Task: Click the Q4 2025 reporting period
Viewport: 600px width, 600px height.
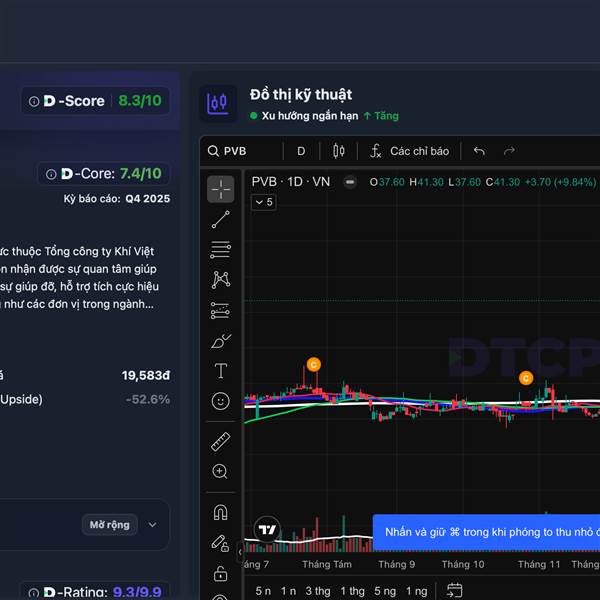Action: tap(148, 199)
